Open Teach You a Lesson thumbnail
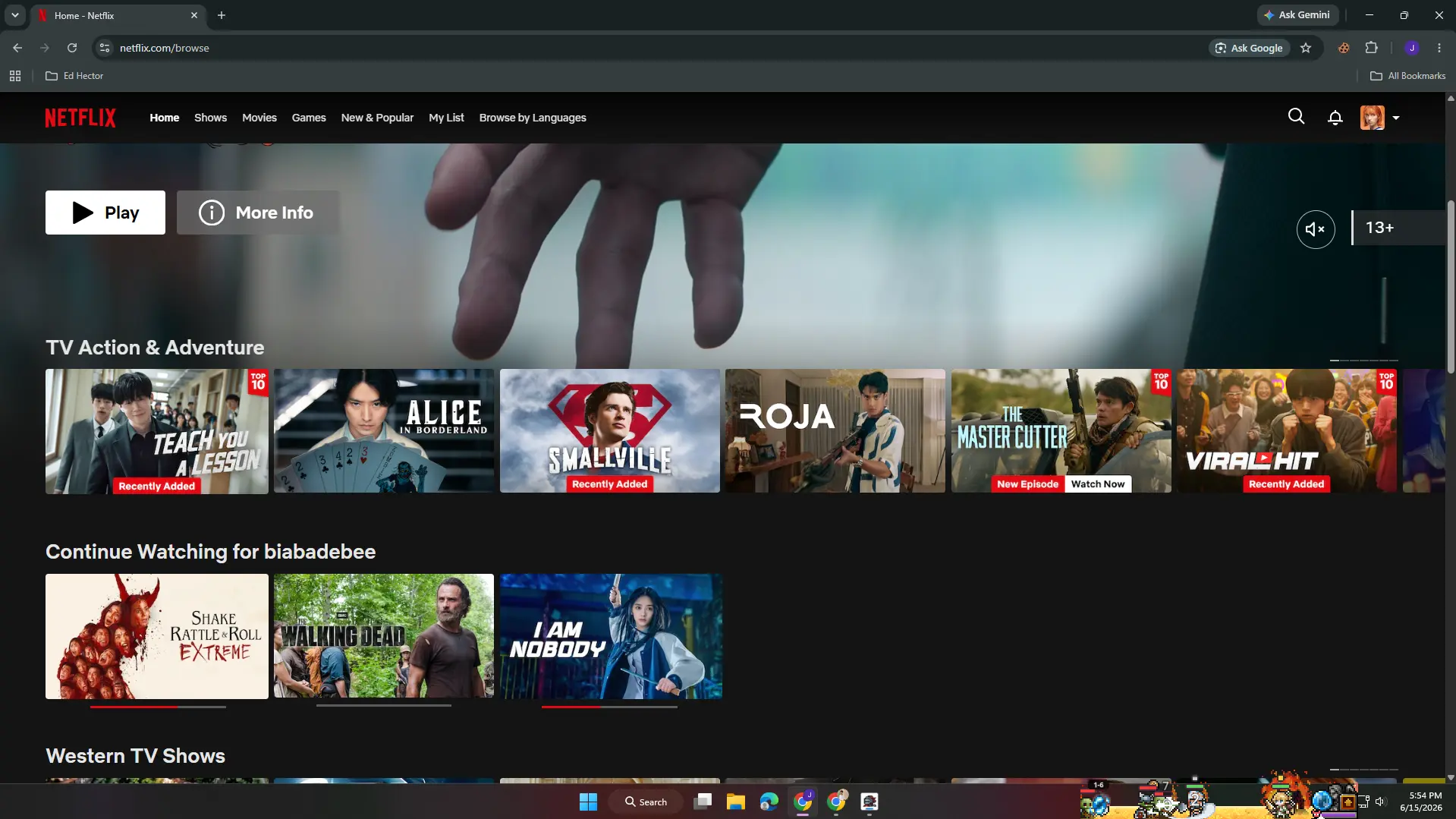 point(156,431)
